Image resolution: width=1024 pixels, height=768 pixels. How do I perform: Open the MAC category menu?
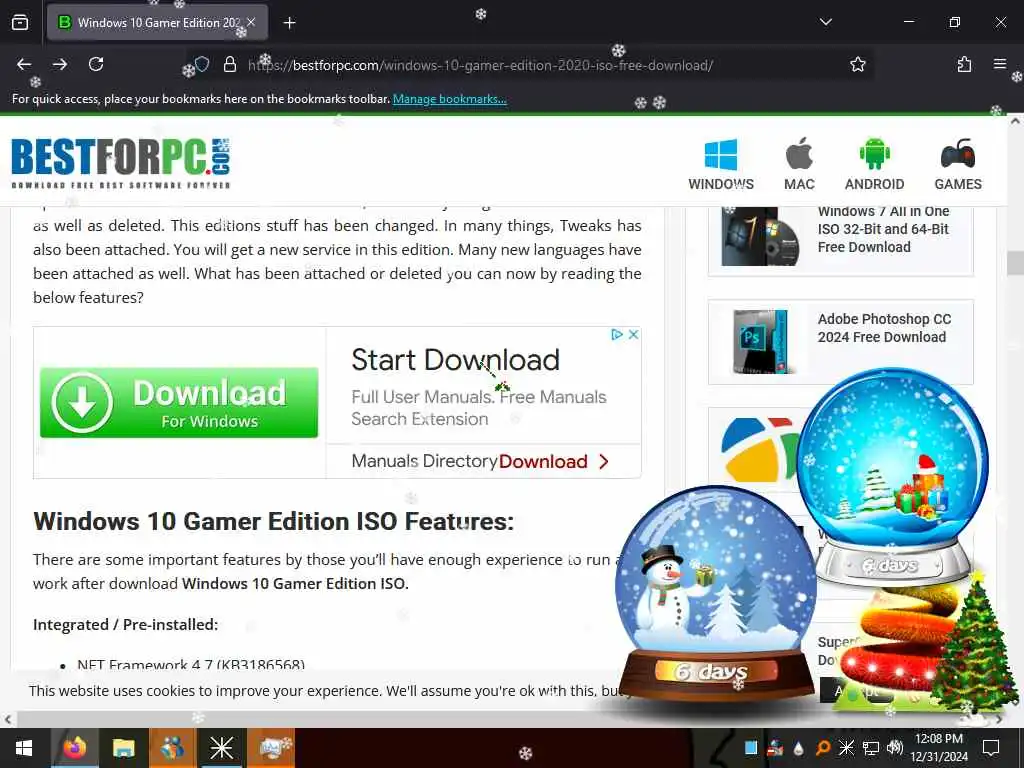(799, 165)
